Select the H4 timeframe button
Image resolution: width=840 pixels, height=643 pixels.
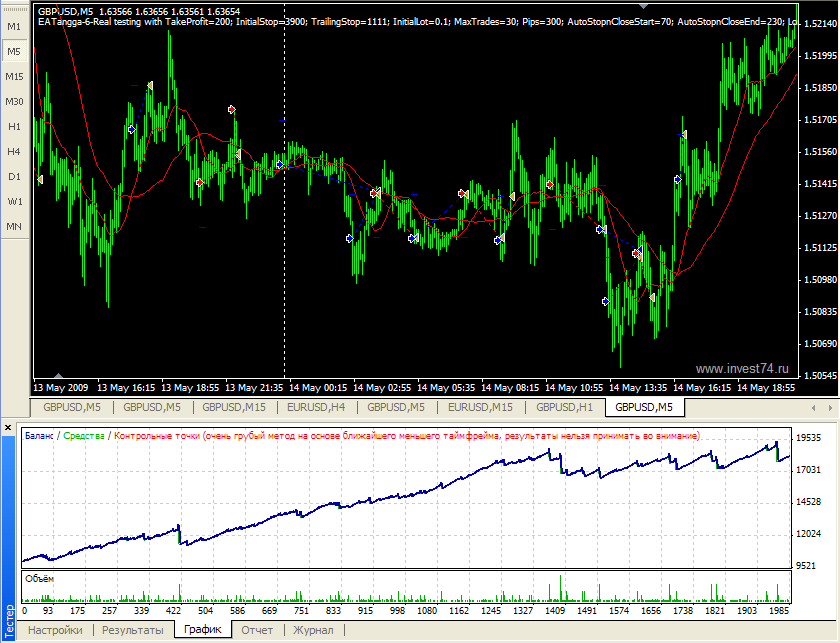14,151
